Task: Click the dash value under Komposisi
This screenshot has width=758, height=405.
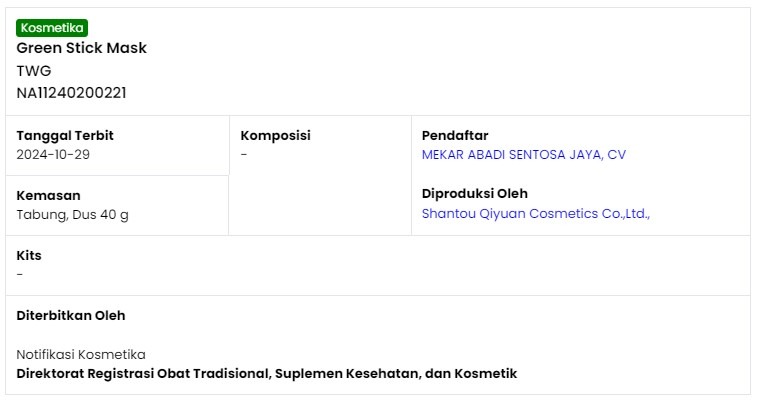Action: (x=244, y=155)
